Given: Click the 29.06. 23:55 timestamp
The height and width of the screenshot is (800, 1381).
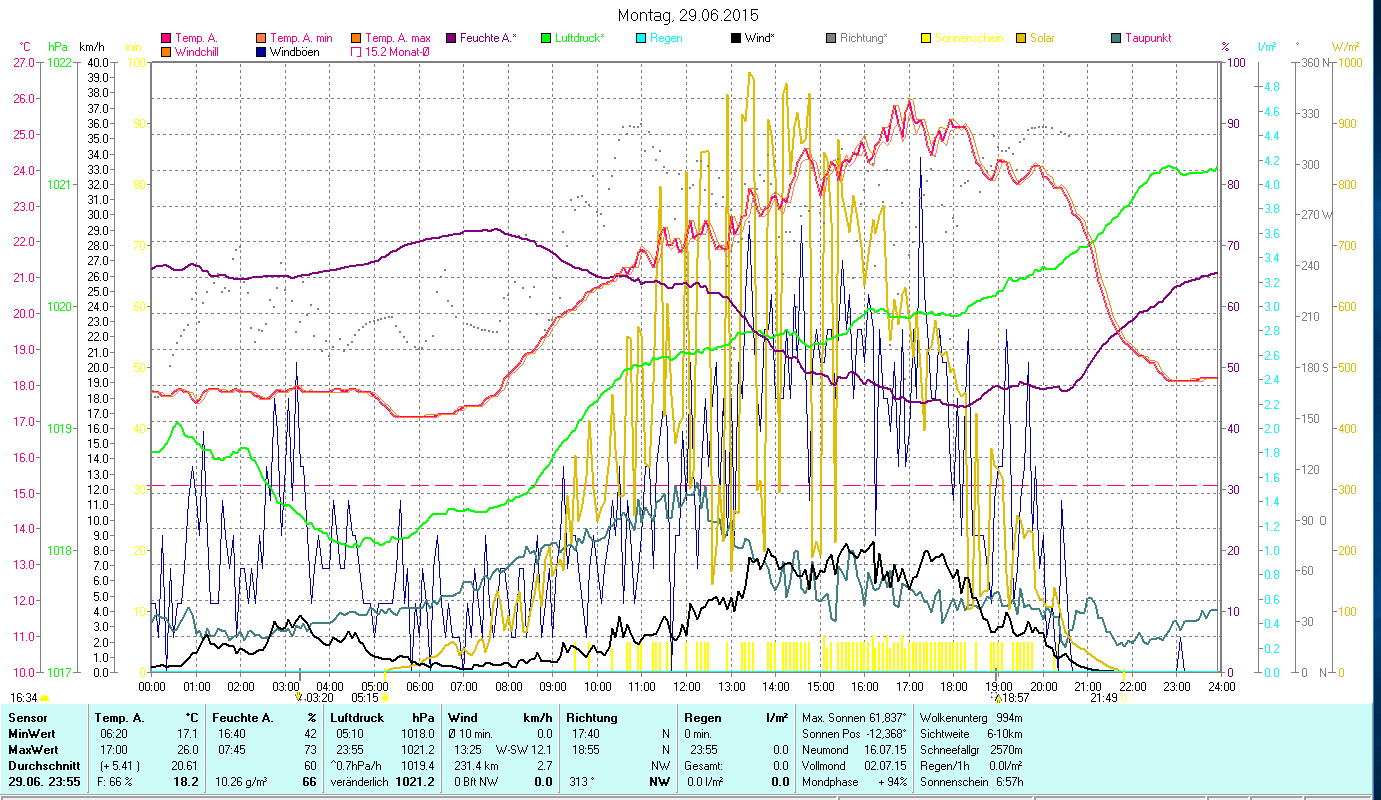Looking at the screenshot, I should point(44,782).
